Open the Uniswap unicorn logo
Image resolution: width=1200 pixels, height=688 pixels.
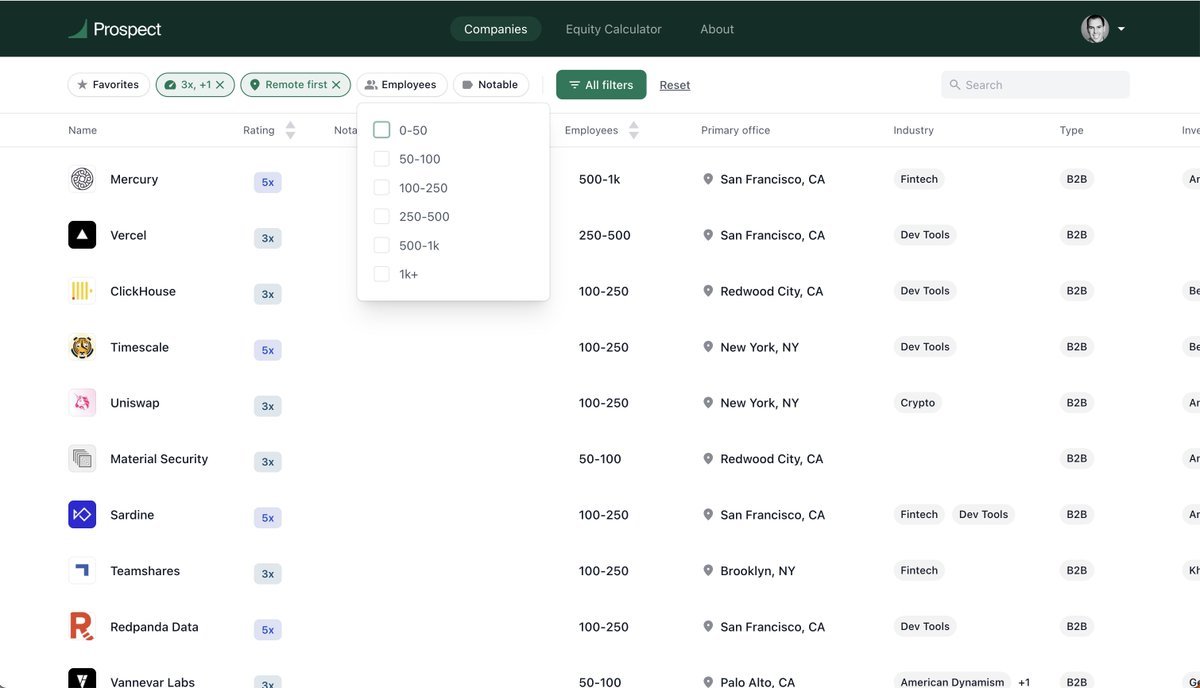point(82,403)
